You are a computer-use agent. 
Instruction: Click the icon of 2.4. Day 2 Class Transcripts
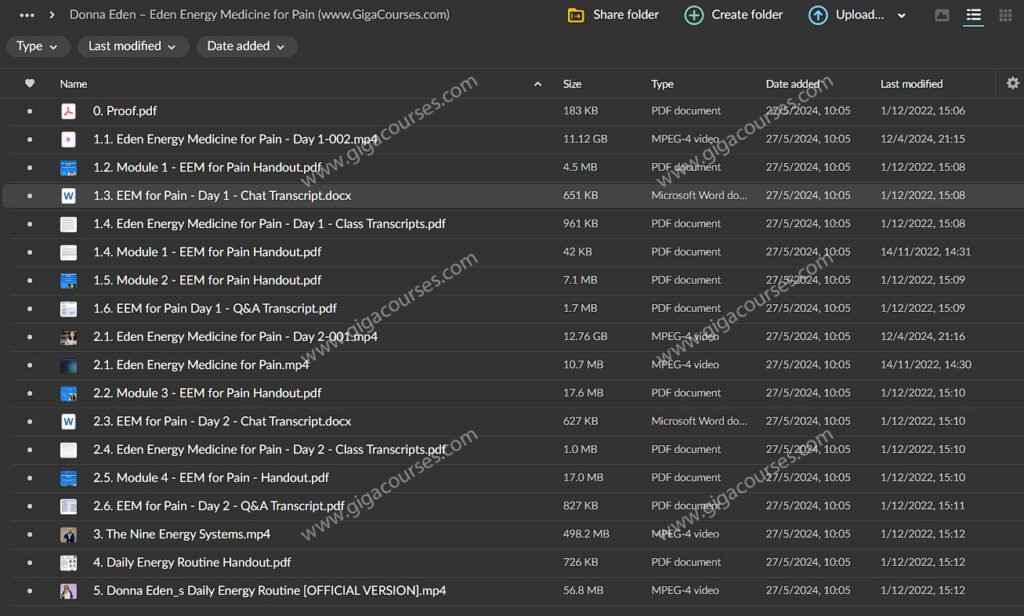click(x=68, y=450)
